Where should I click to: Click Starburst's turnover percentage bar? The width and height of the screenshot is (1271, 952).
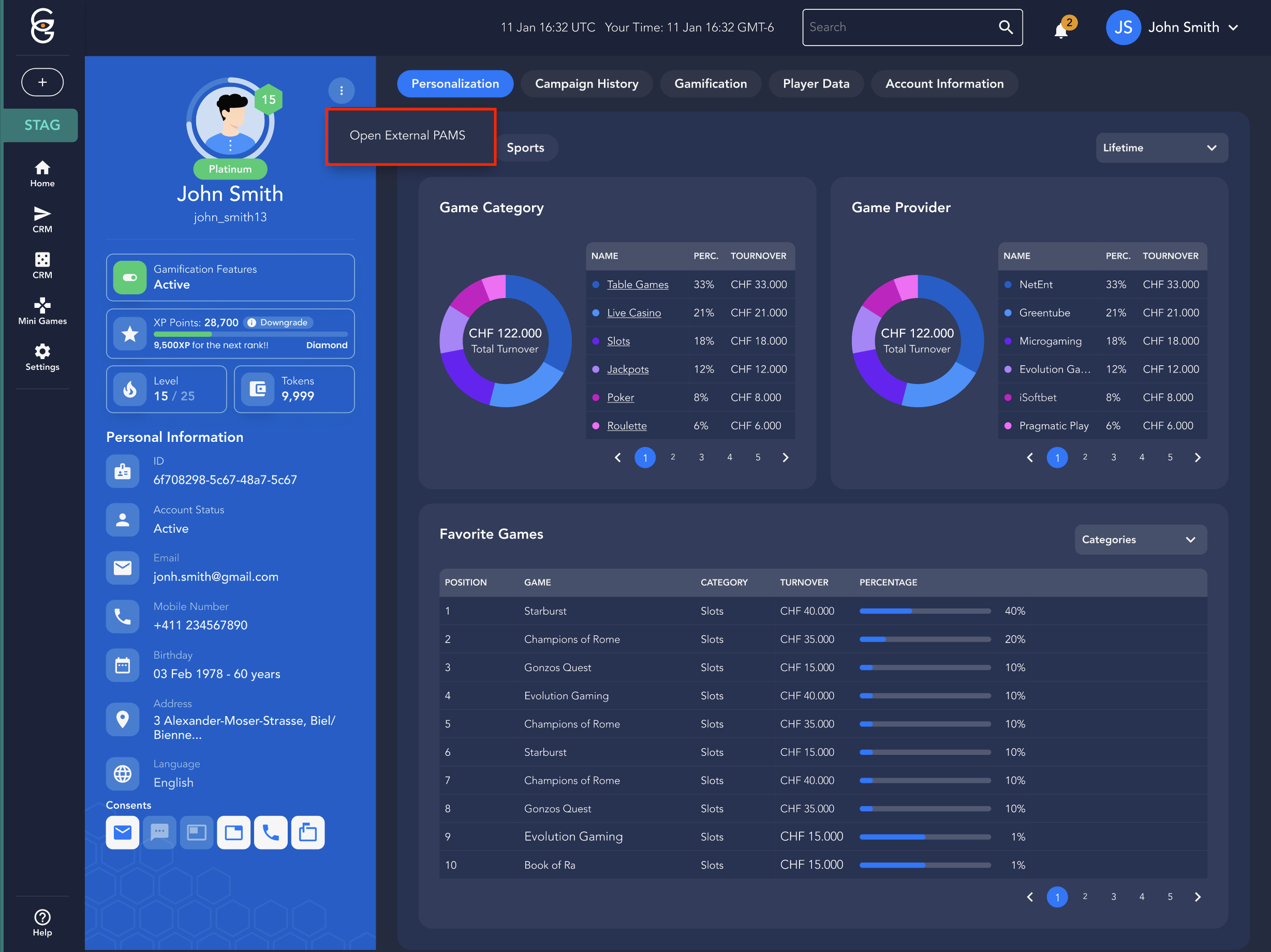[x=924, y=611]
